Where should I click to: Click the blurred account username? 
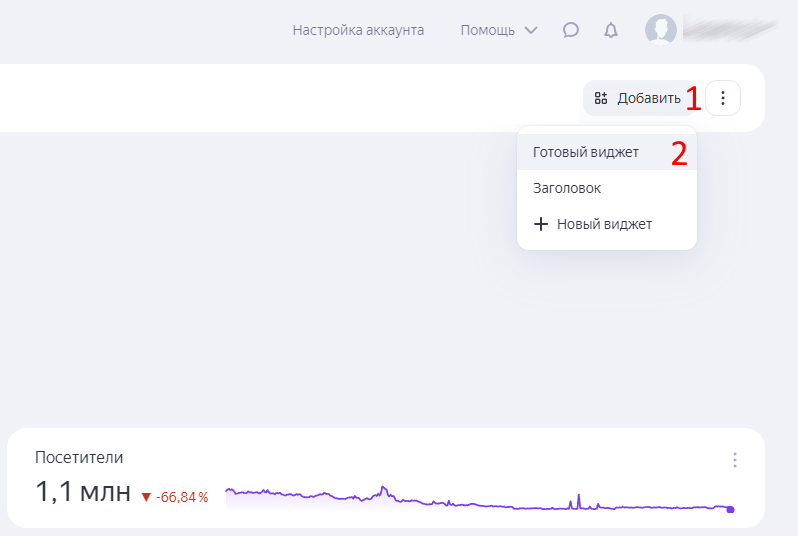coord(730,30)
